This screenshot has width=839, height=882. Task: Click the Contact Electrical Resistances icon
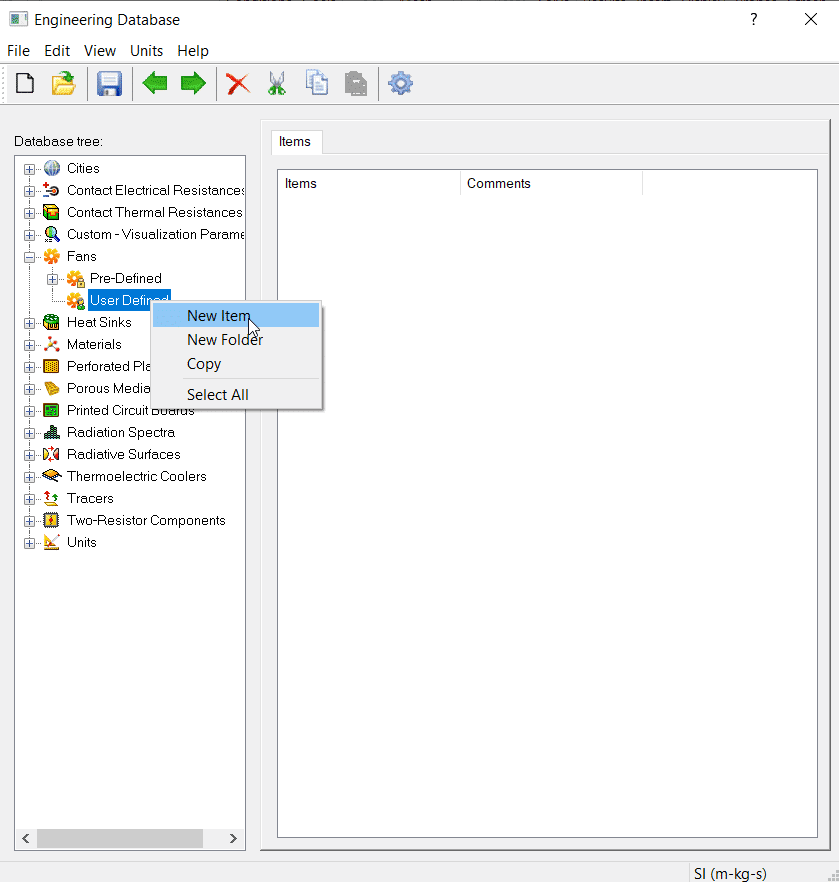[51, 190]
